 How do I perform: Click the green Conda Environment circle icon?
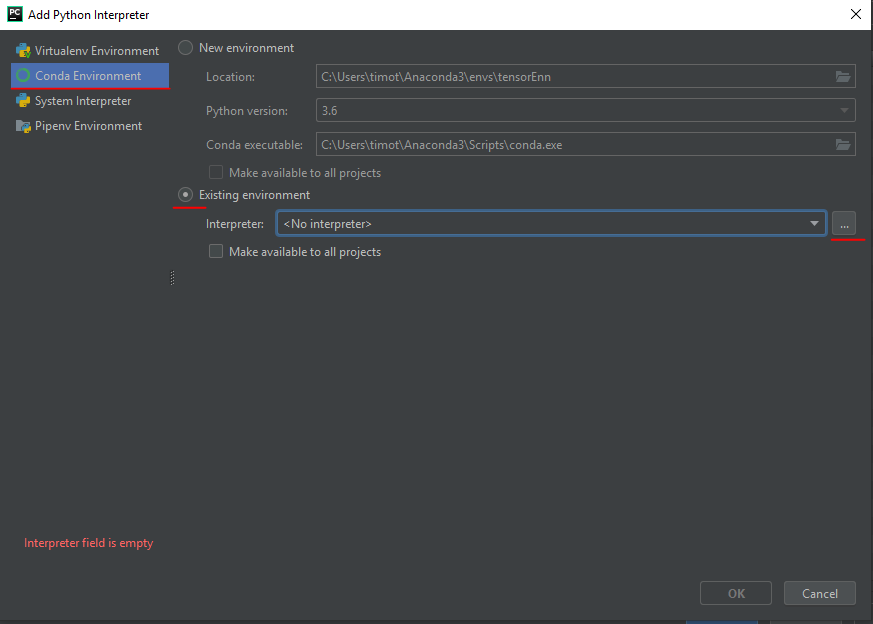click(23, 76)
